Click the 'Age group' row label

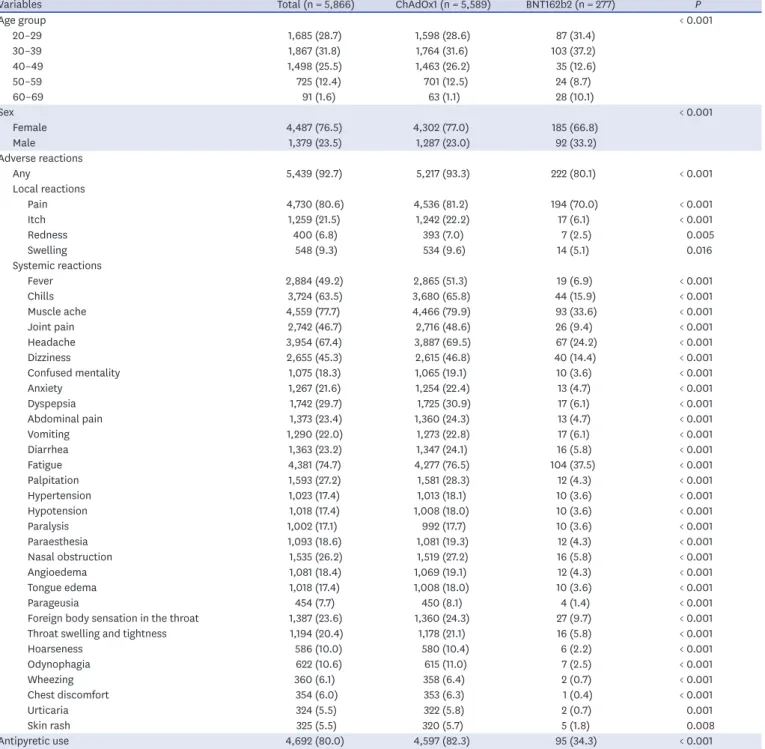(x=22, y=20)
